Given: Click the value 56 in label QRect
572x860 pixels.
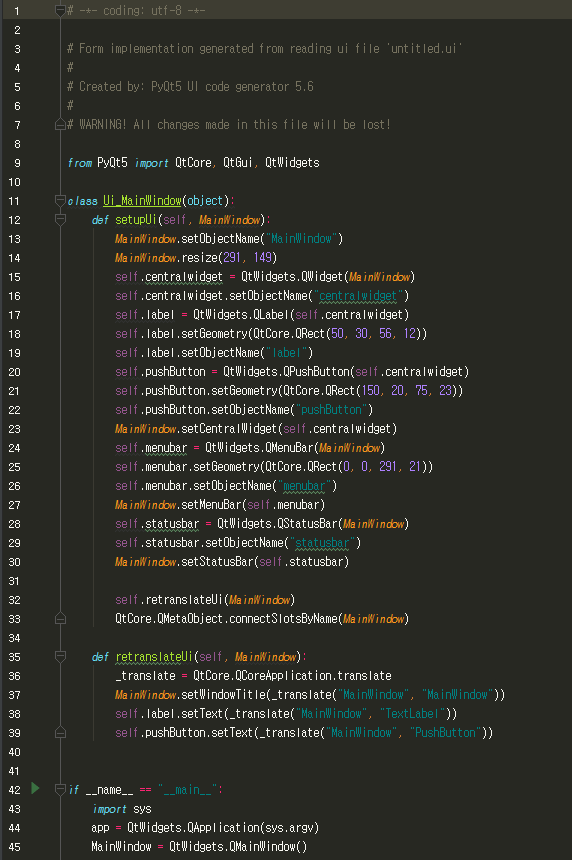Looking at the screenshot, I should click(x=386, y=334).
